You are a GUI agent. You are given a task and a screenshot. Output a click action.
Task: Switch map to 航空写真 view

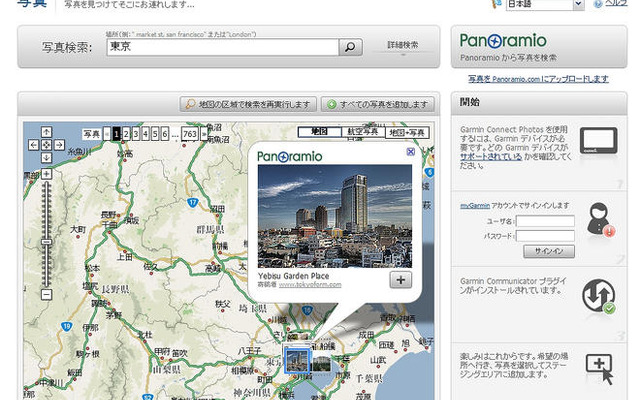(x=362, y=132)
